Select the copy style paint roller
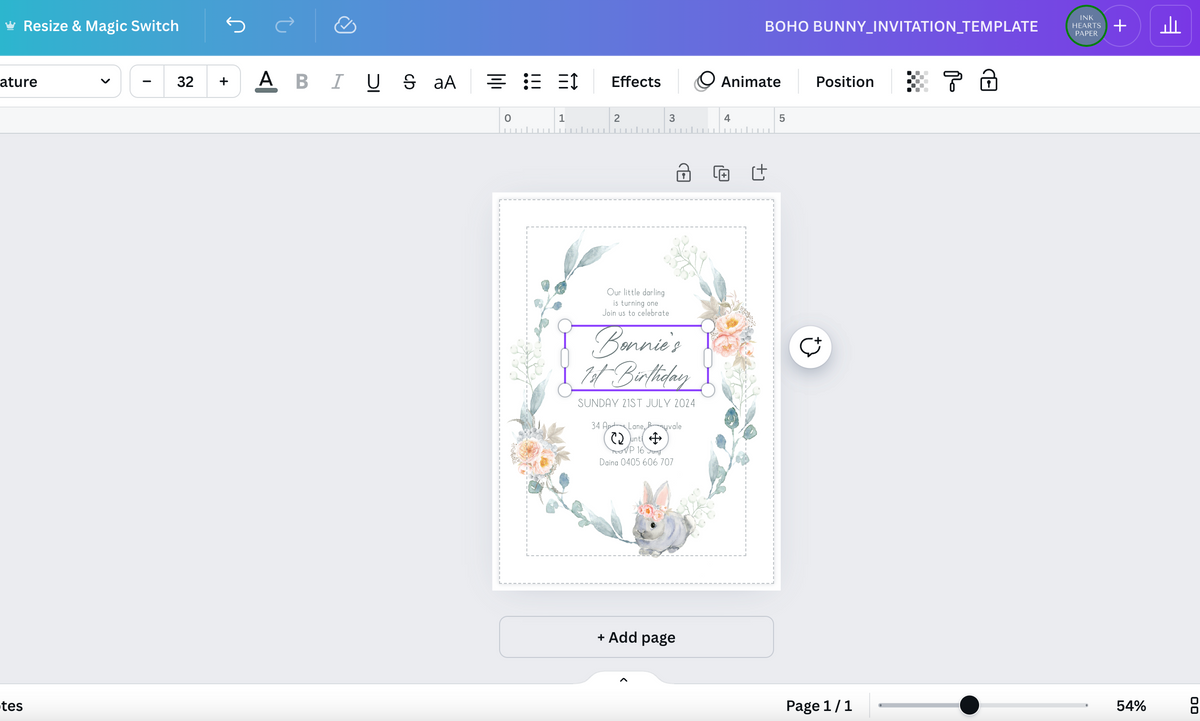The height and width of the screenshot is (721, 1200). (952, 81)
